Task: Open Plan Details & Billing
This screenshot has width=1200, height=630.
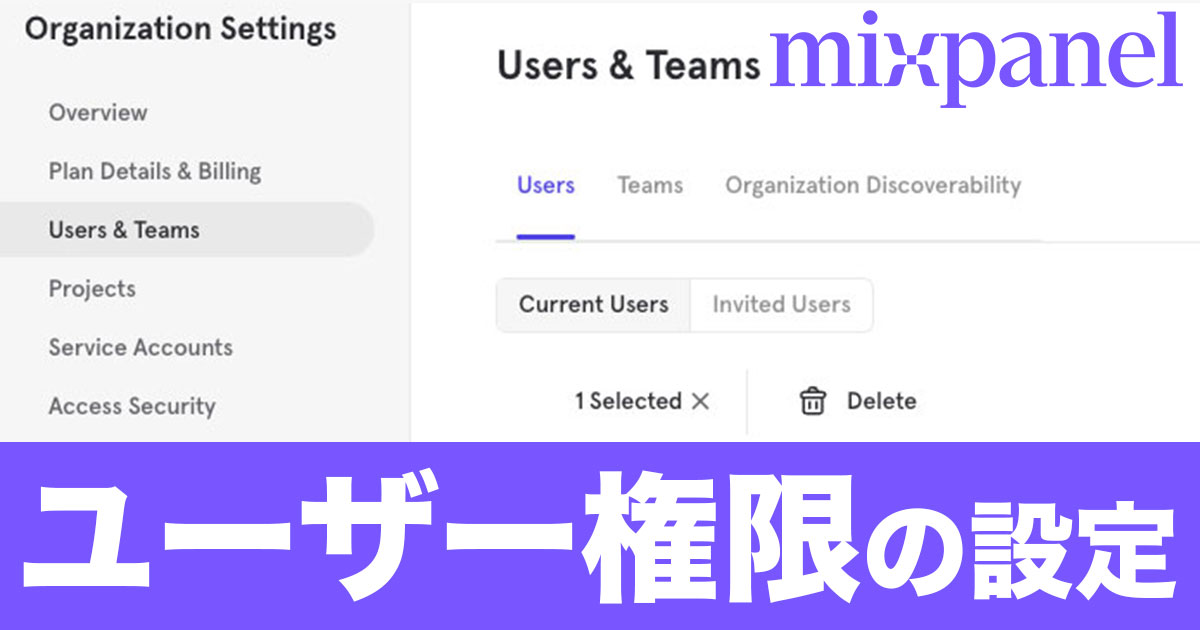Action: click(x=155, y=171)
